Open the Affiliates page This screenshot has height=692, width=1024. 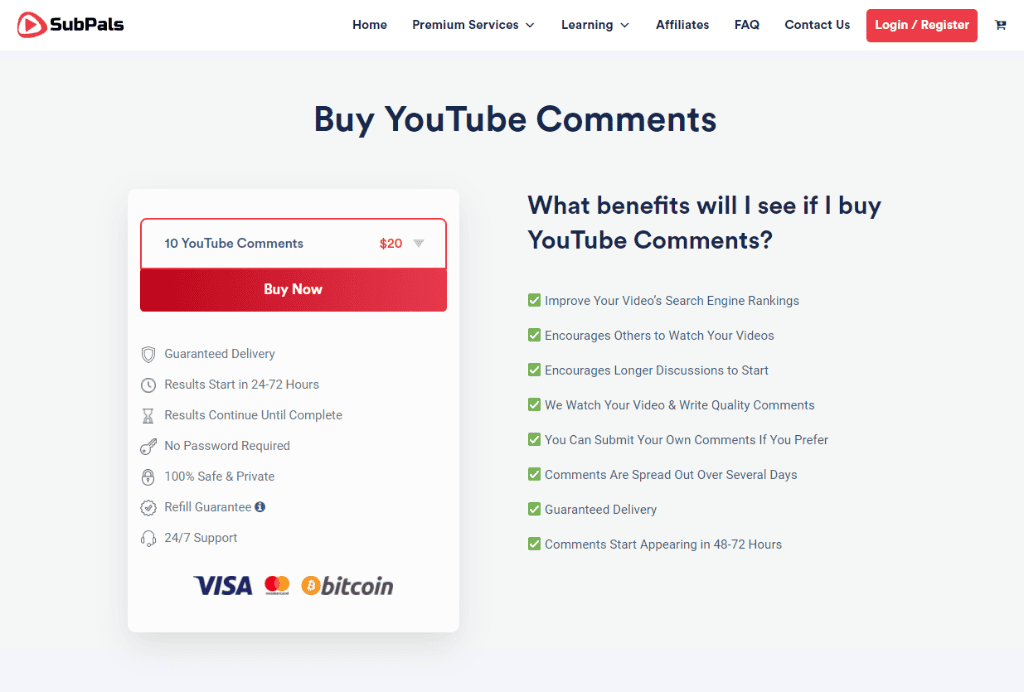point(682,25)
